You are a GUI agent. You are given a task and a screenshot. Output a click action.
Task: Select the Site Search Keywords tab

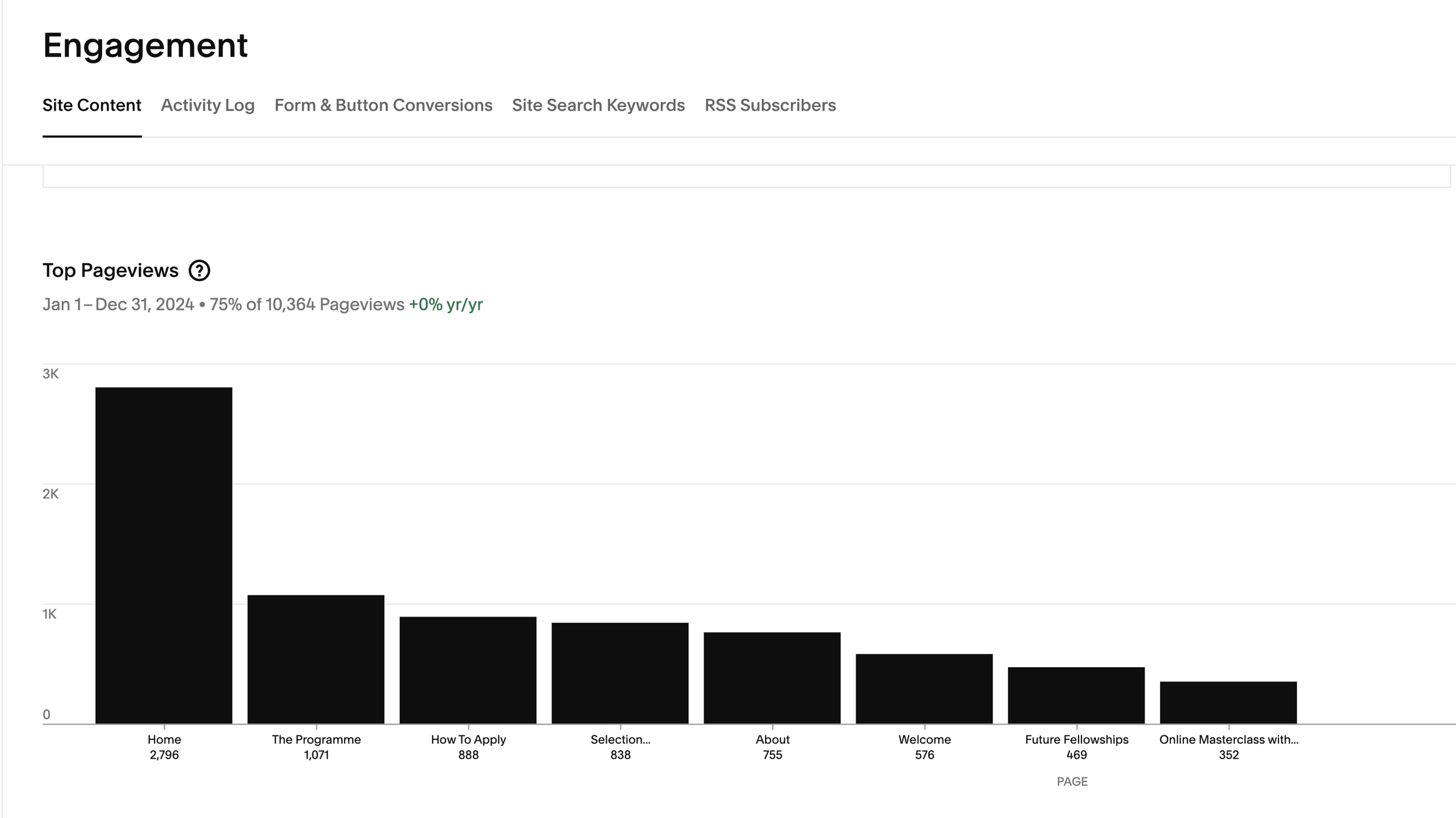click(x=598, y=105)
